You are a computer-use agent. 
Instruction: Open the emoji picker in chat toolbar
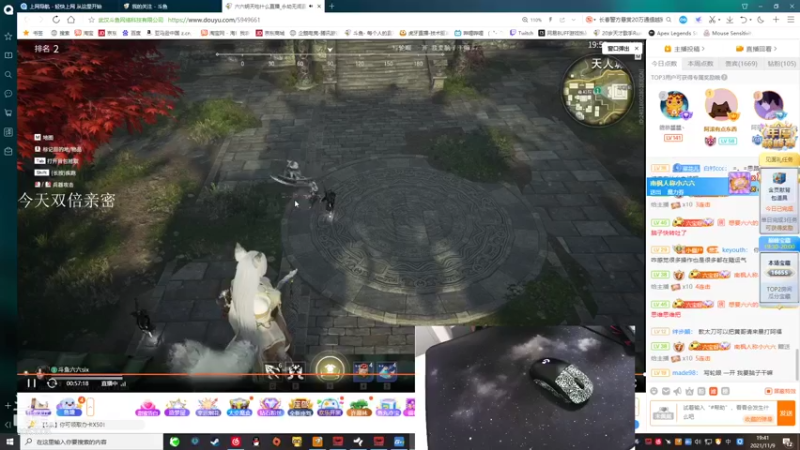pyautogui.click(x=654, y=391)
